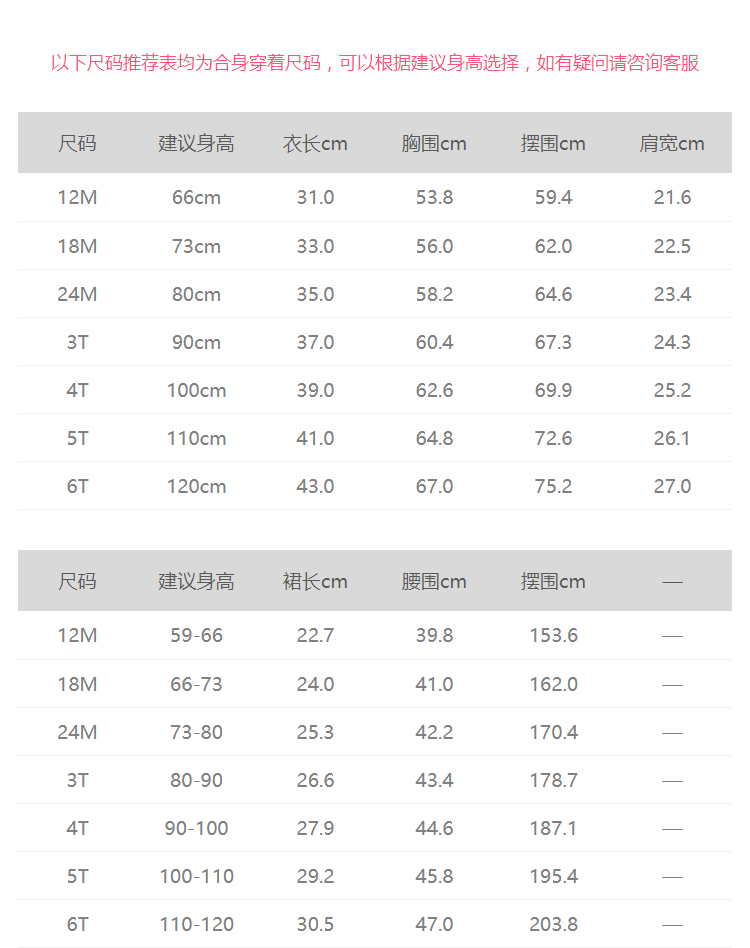Click the 203.8 hem circumference value
The height and width of the screenshot is (948, 750).
[553, 924]
